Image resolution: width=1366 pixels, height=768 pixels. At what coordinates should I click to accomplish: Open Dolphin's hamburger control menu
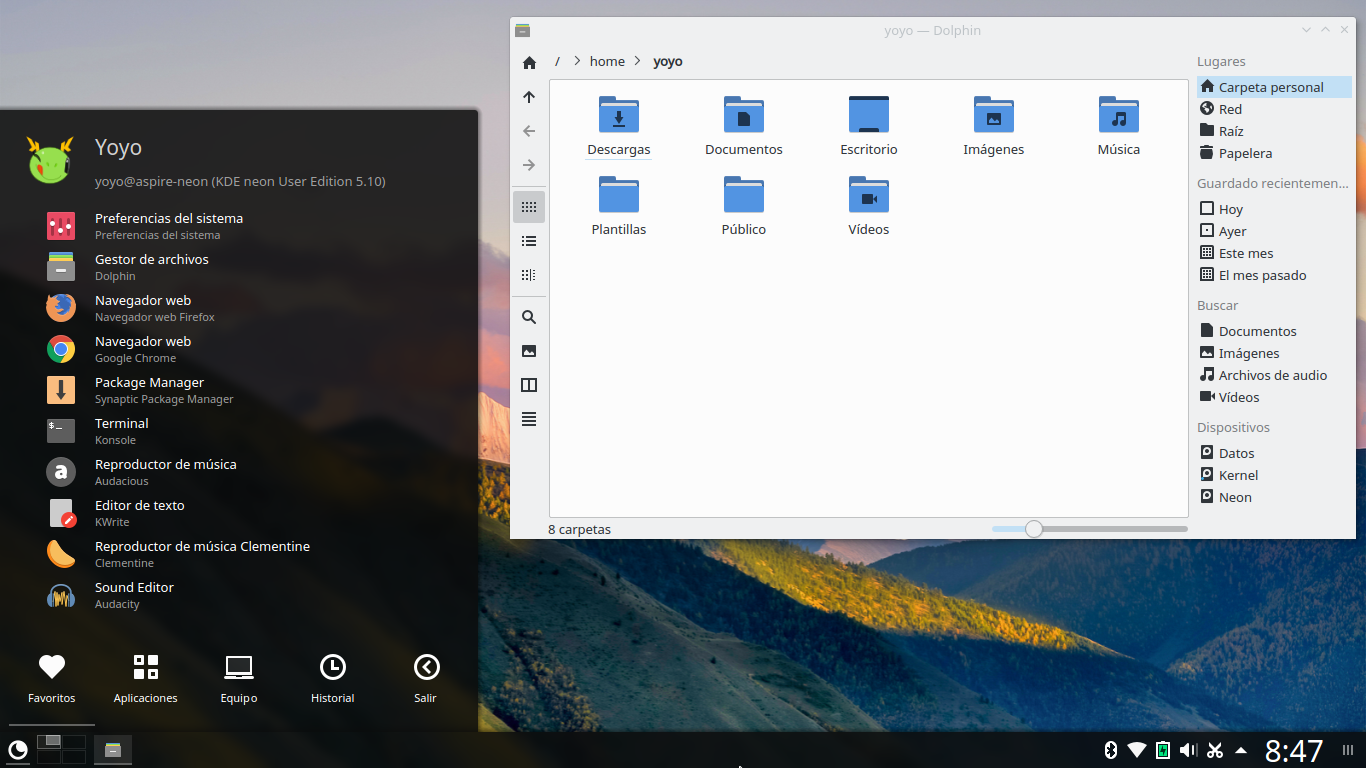(x=529, y=419)
